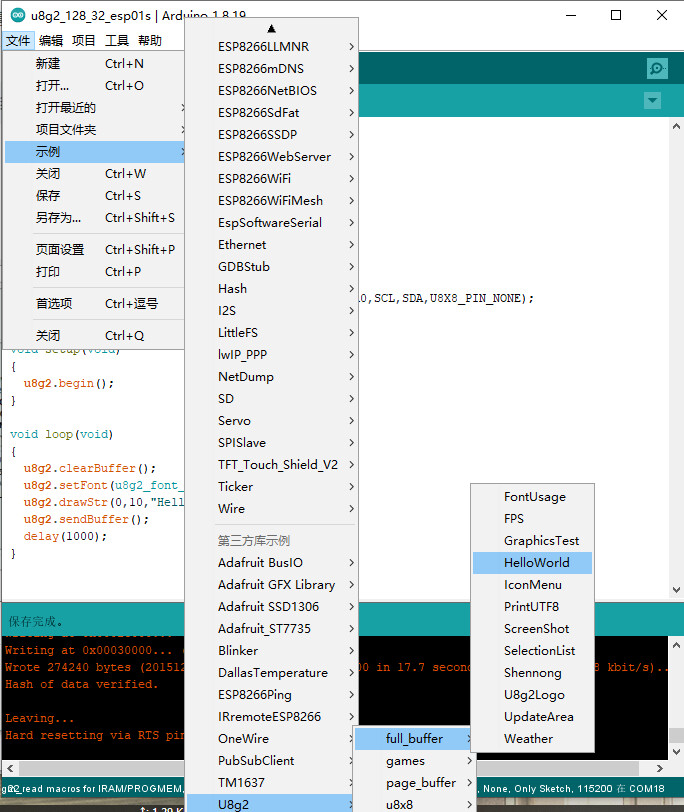Screen dimensions: 684x812
Task: Expand Ticker examples
Action: (x=271, y=487)
